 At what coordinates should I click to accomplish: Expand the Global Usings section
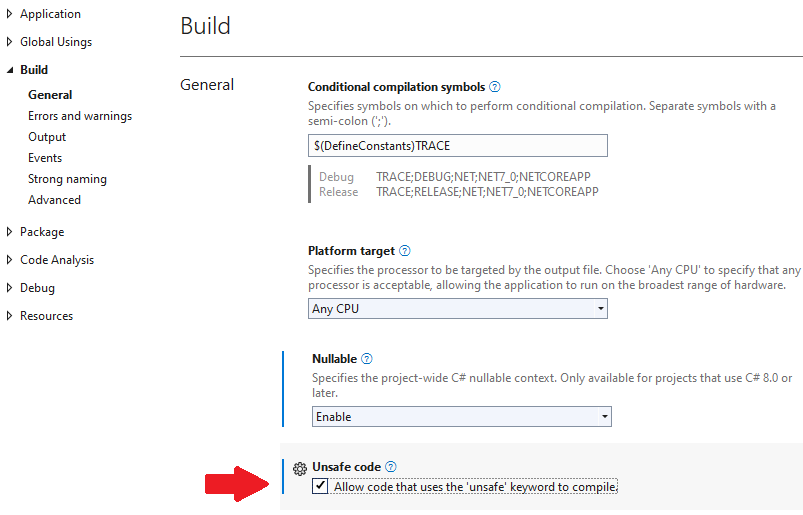click(9, 42)
